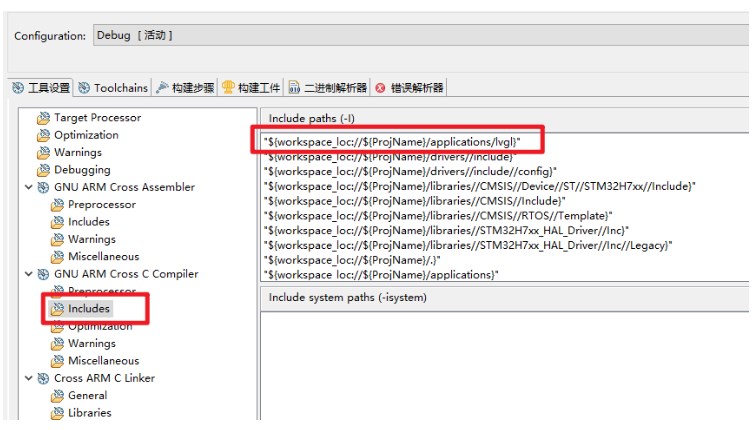Switch to the 工具设置 tab
The width and height of the screenshot is (756, 430).
point(41,88)
